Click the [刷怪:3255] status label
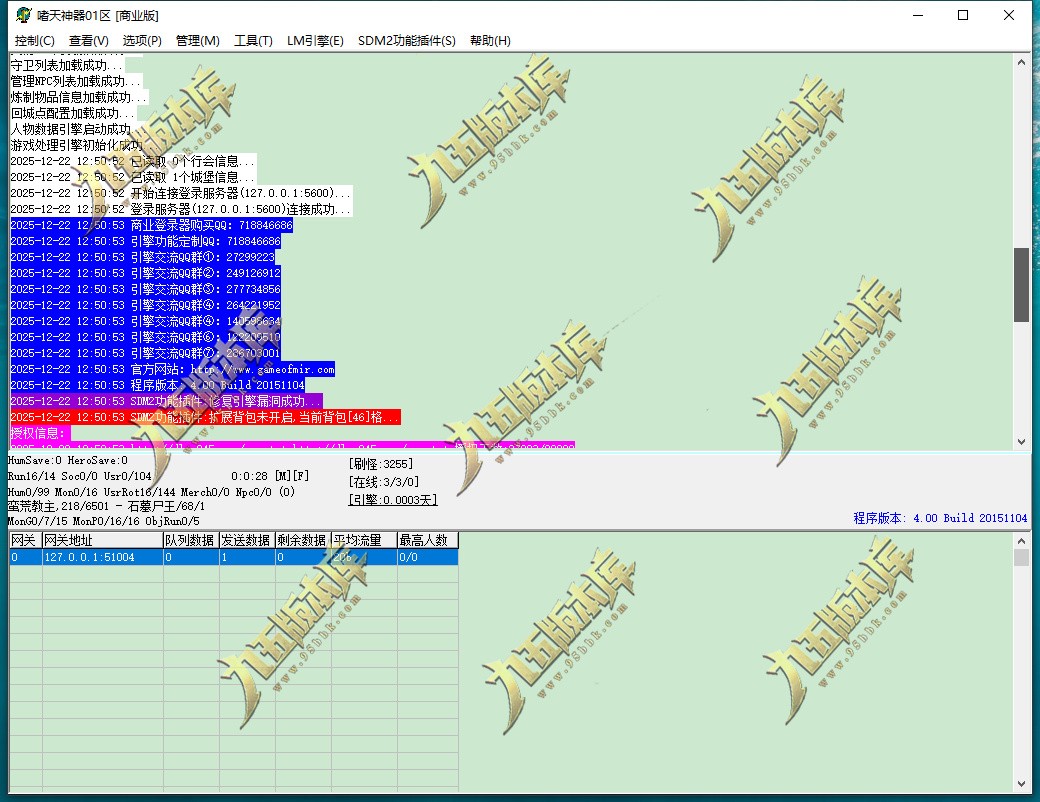The image size is (1040, 802). pos(381,464)
